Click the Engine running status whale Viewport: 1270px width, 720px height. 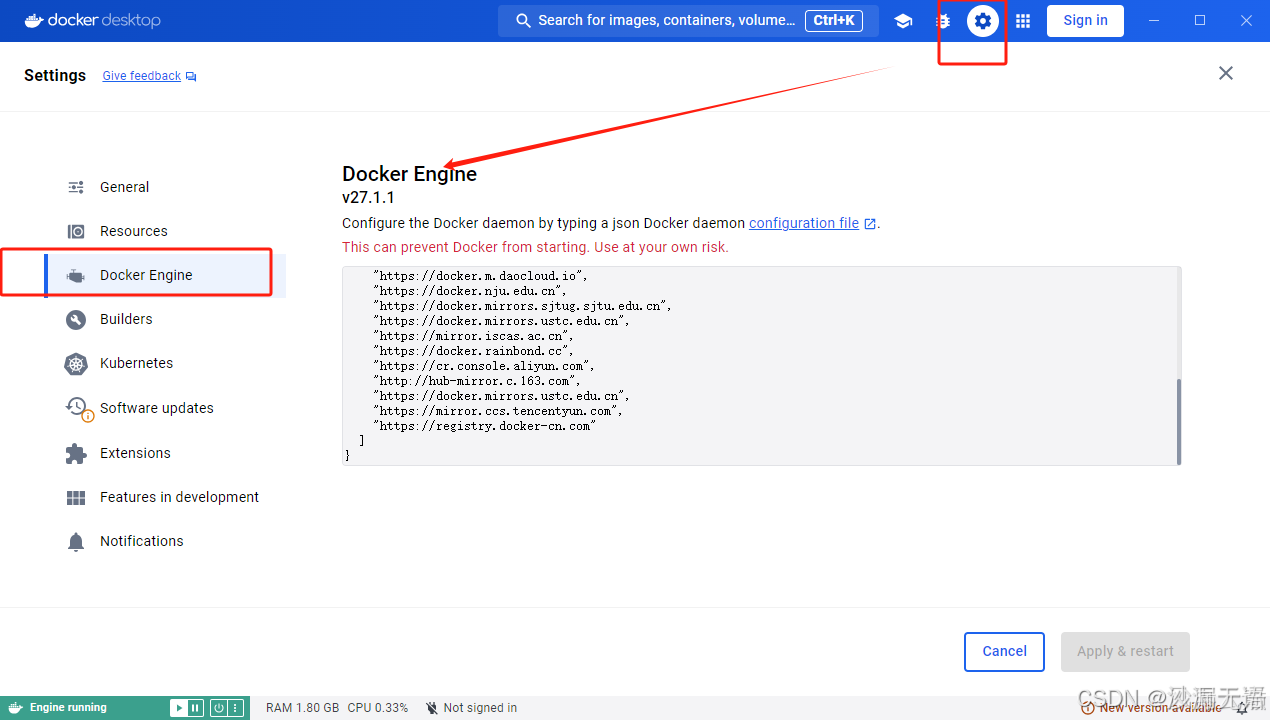(16, 708)
